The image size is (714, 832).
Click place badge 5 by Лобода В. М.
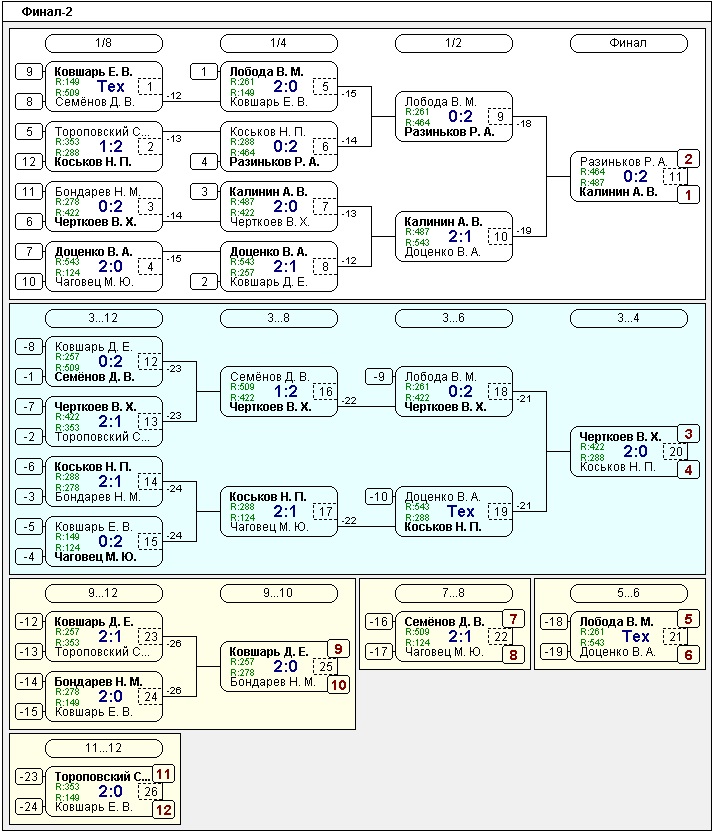pyautogui.click(x=688, y=619)
